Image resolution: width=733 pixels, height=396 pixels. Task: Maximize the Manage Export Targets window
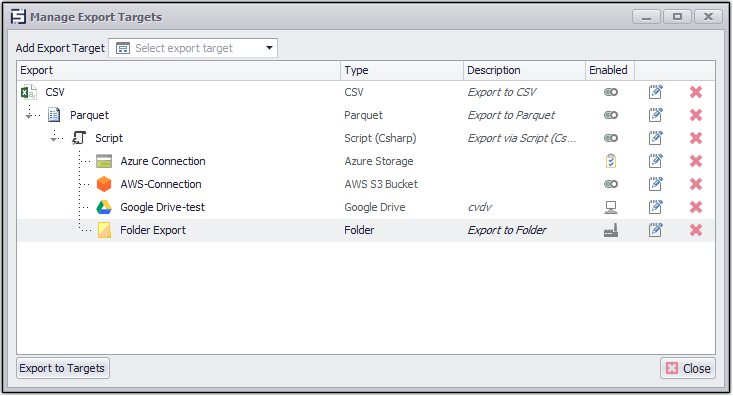tap(677, 17)
